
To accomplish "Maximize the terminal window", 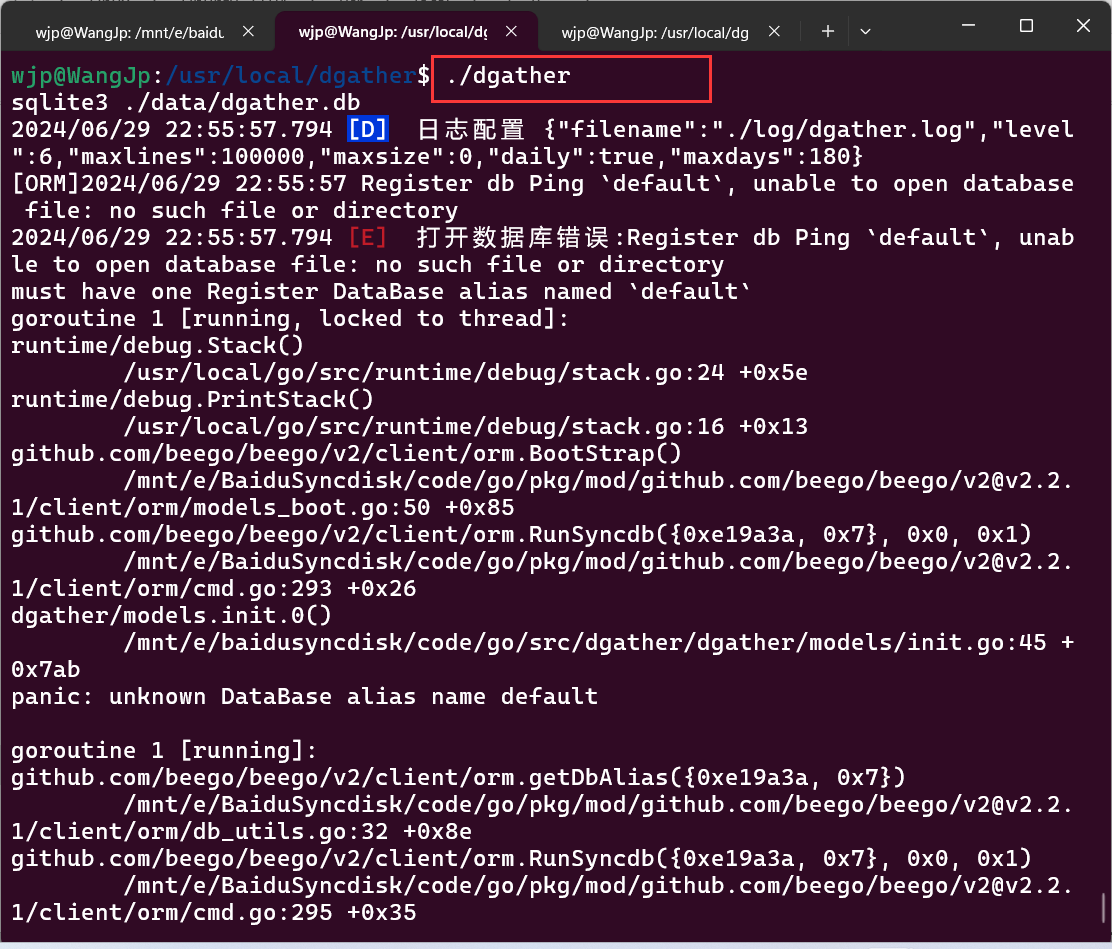I will [x=1026, y=26].
